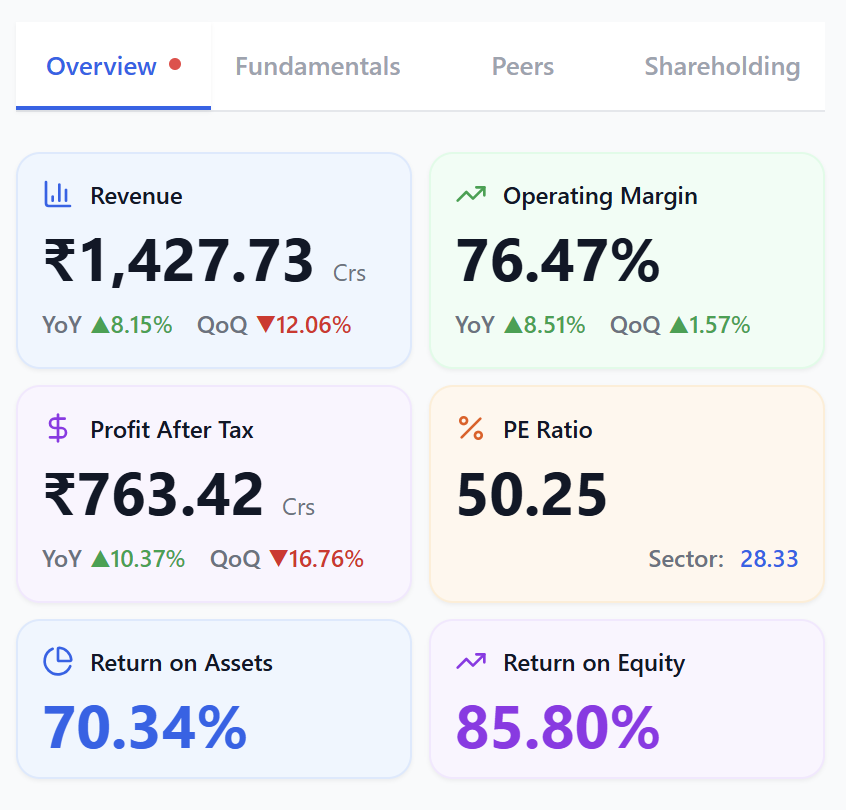The height and width of the screenshot is (810, 846).
Task: Select the Revenue card title
Action: [x=137, y=195]
